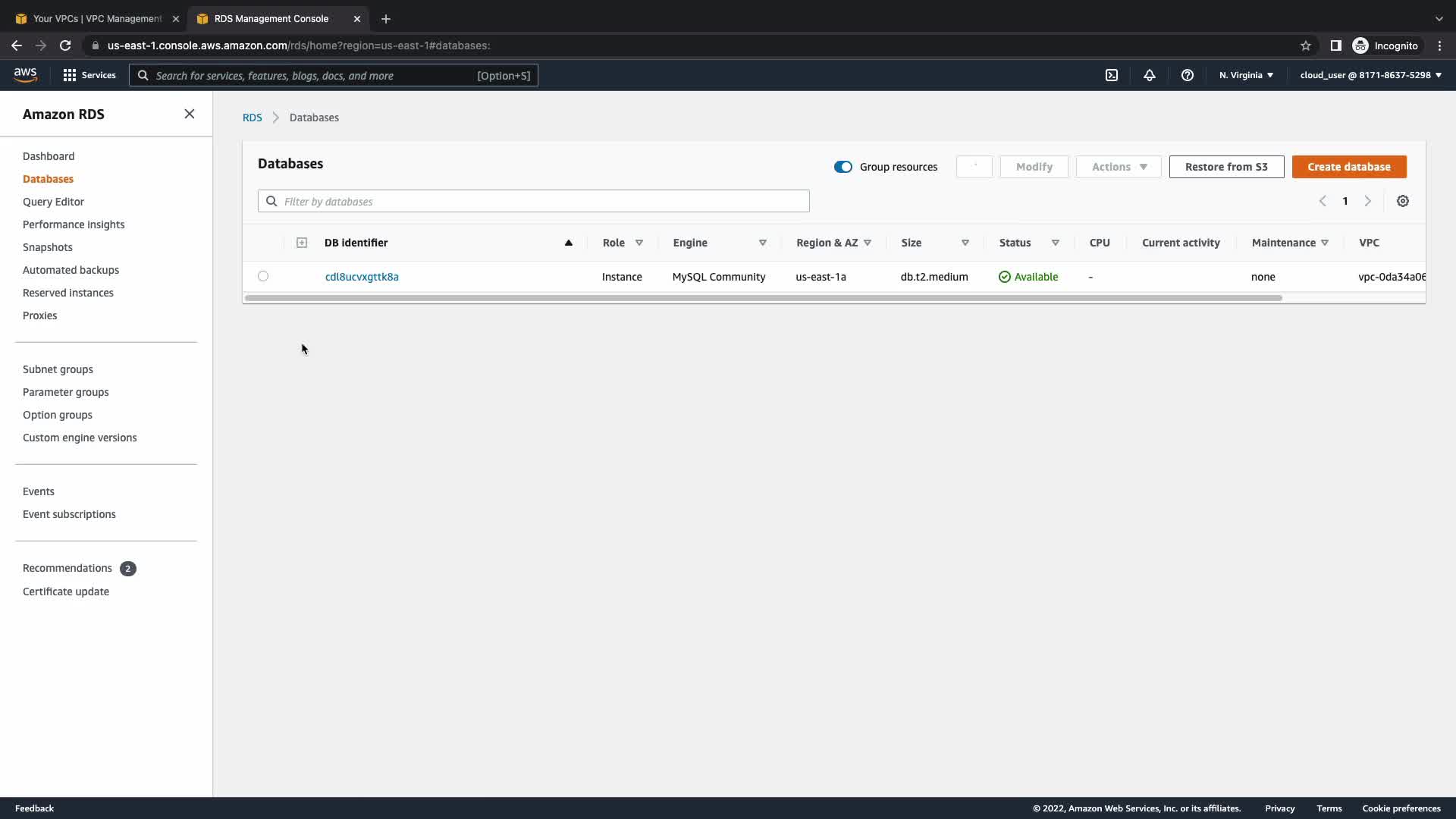
Task: Go to next page arrow in table
Action: [x=1367, y=201]
